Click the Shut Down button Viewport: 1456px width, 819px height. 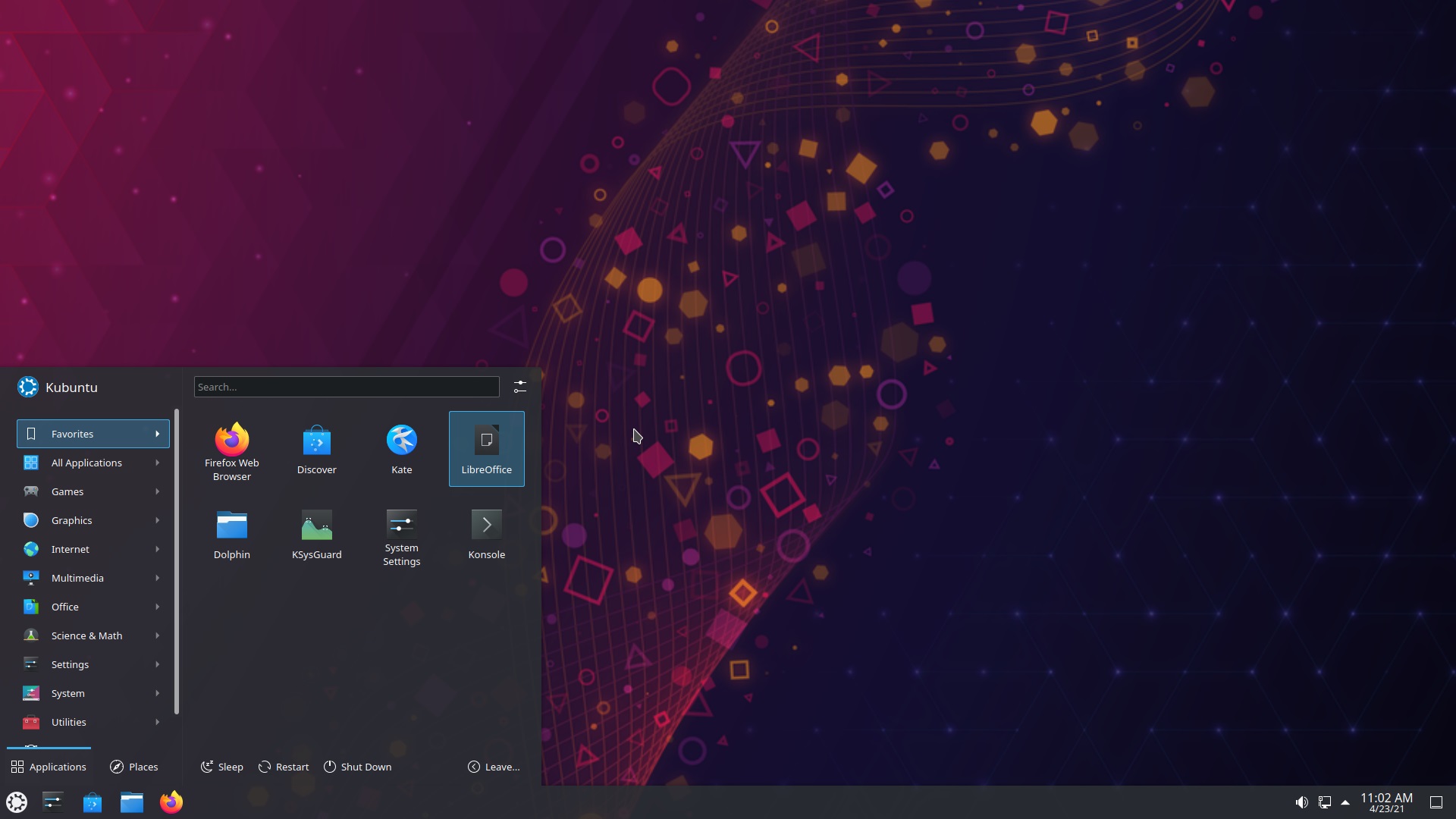[357, 767]
